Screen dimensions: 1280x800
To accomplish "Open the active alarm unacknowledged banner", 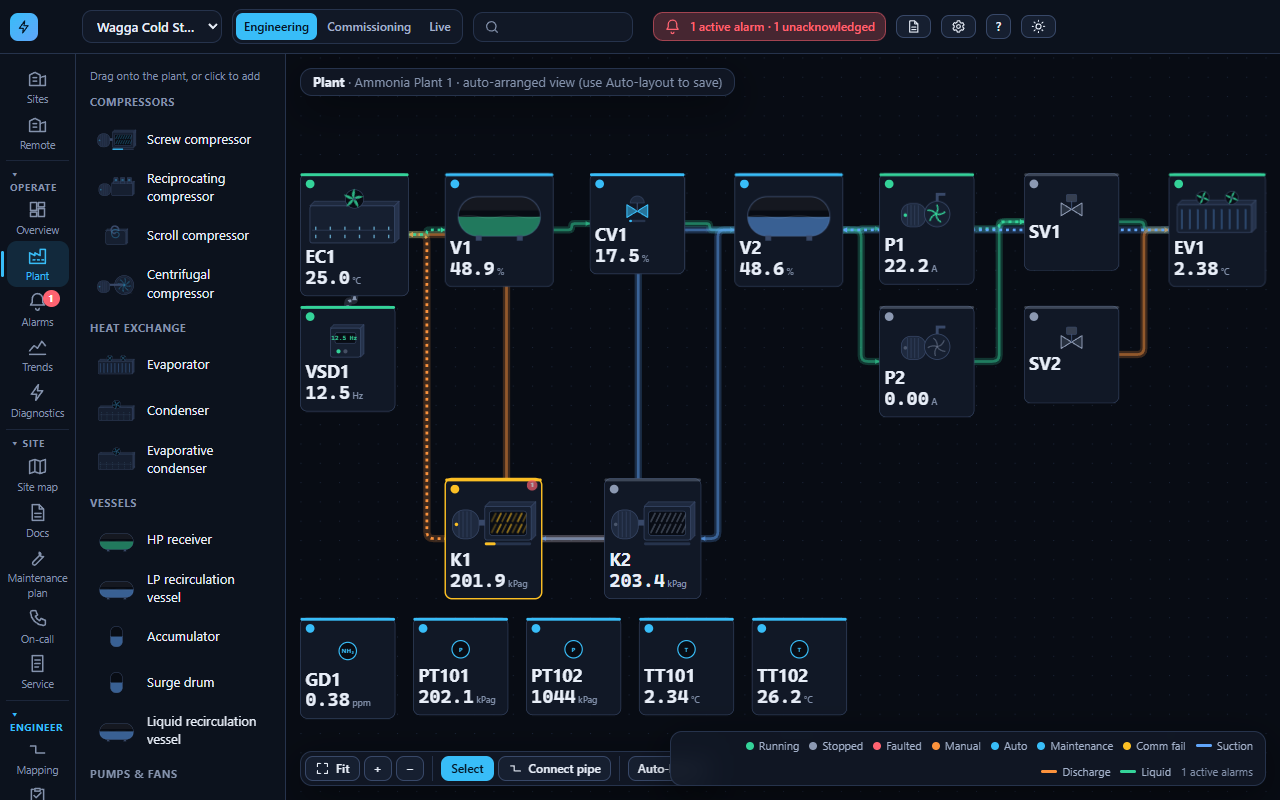I will pyautogui.click(x=769, y=27).
